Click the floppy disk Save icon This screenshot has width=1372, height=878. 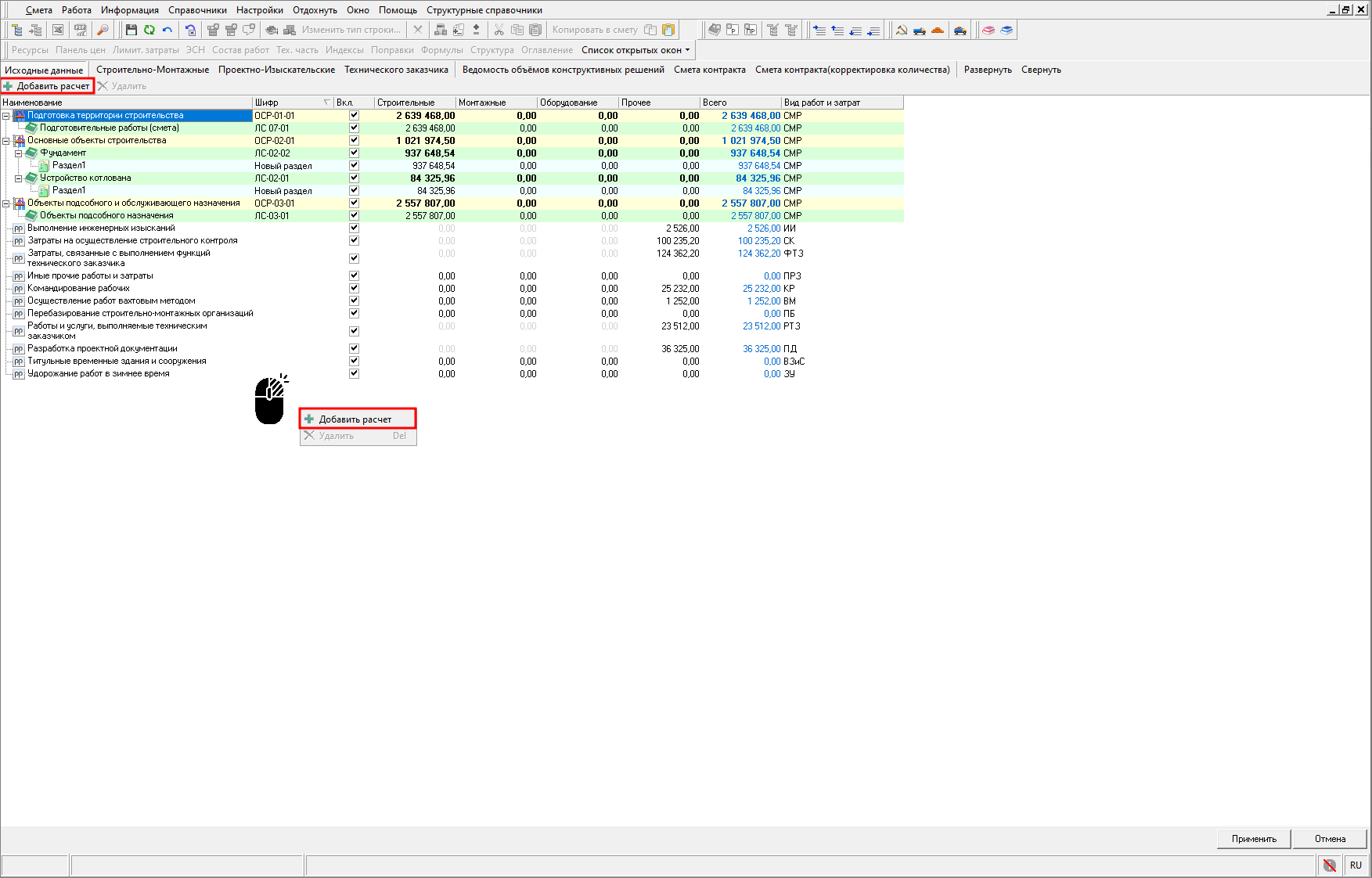[x=131, y=30]
